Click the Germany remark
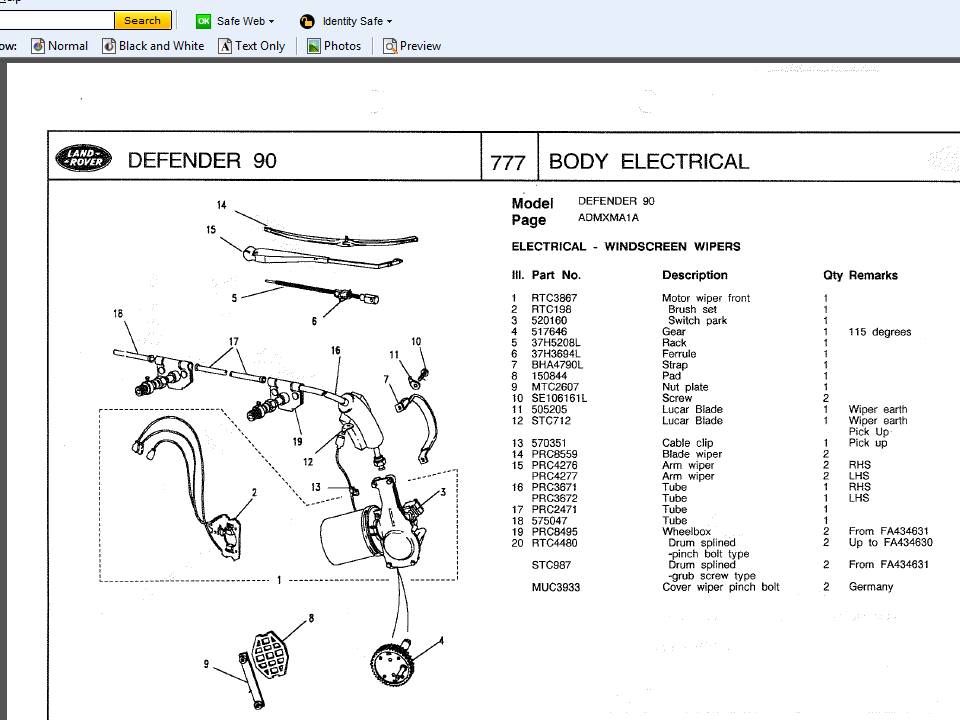This screenshot has width=960, height=720. click(x=871, y=587)
